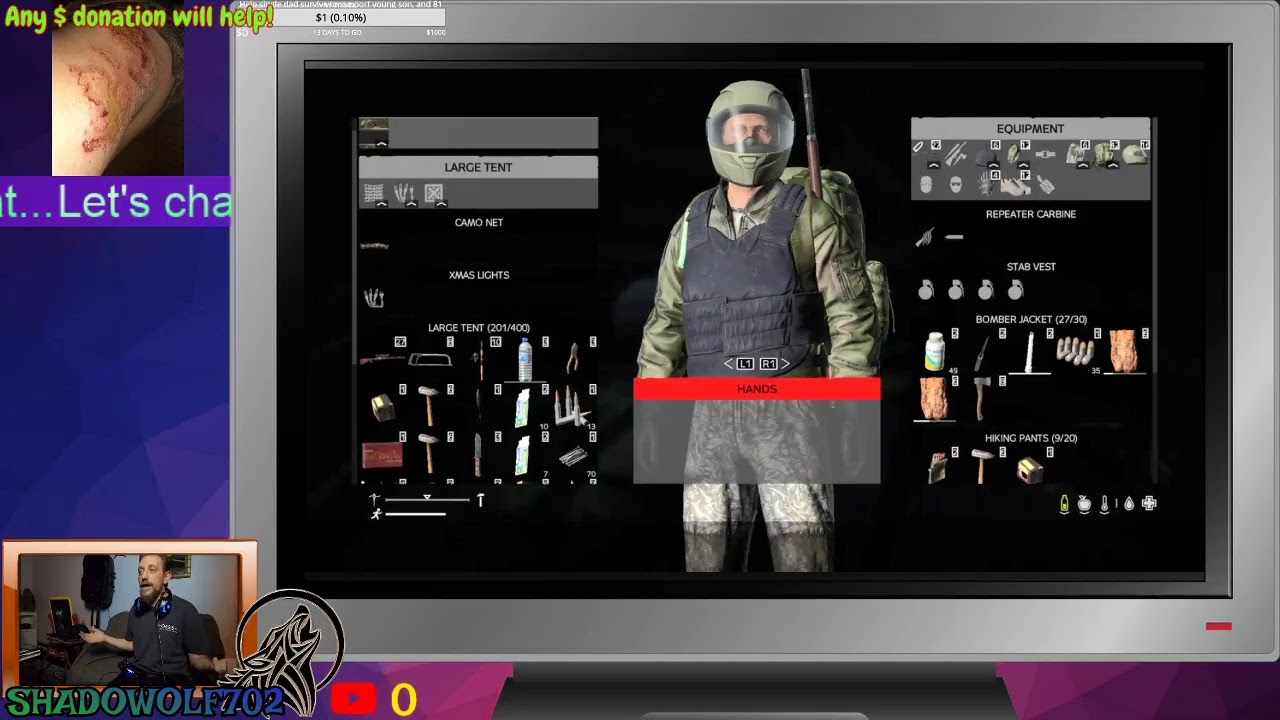Open the thermometer temperature status icon
This screenshot has width=1280, height=720.
pyautogui.click(x=1105, y=505)
